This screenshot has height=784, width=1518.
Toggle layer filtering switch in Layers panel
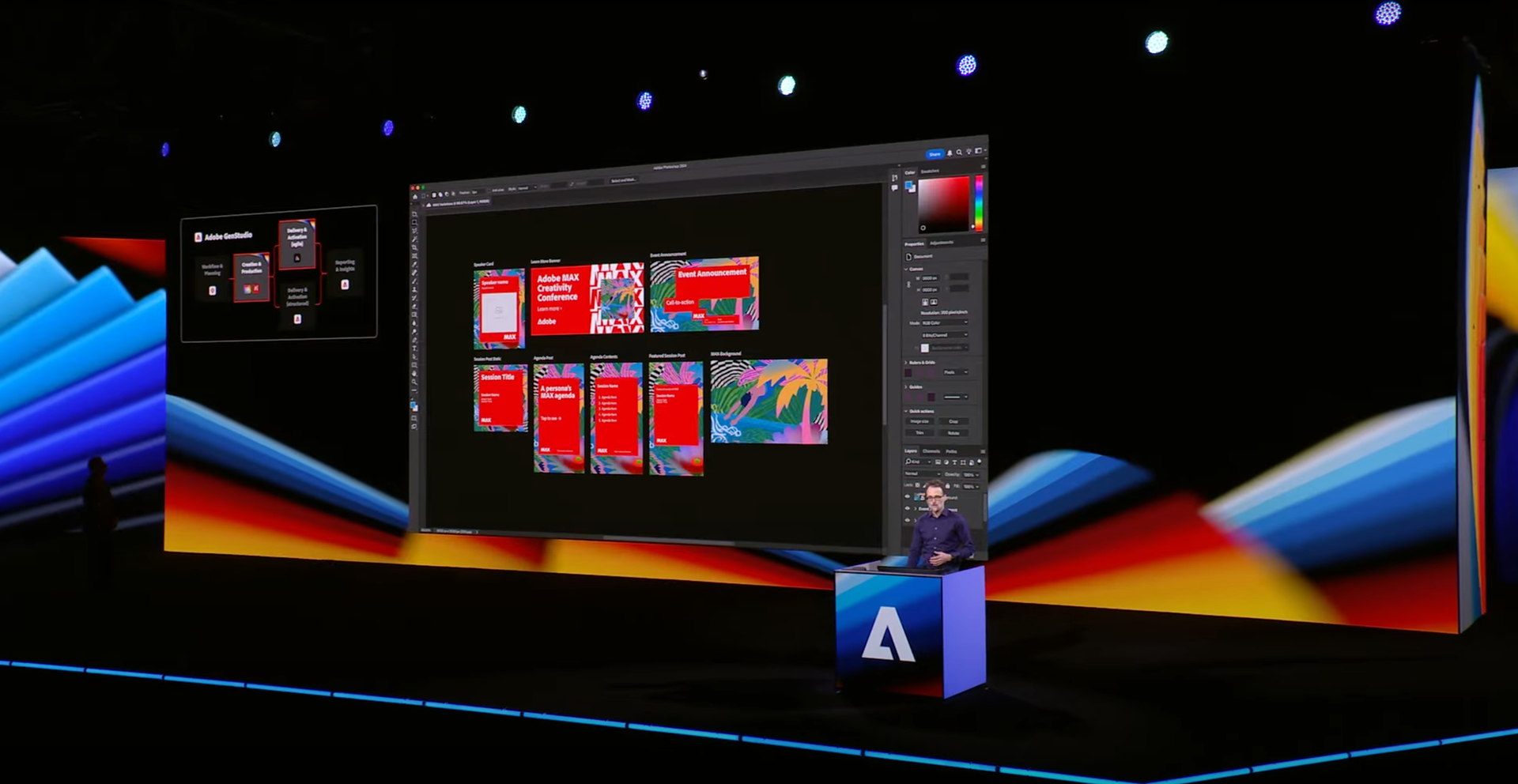[980, 461]
